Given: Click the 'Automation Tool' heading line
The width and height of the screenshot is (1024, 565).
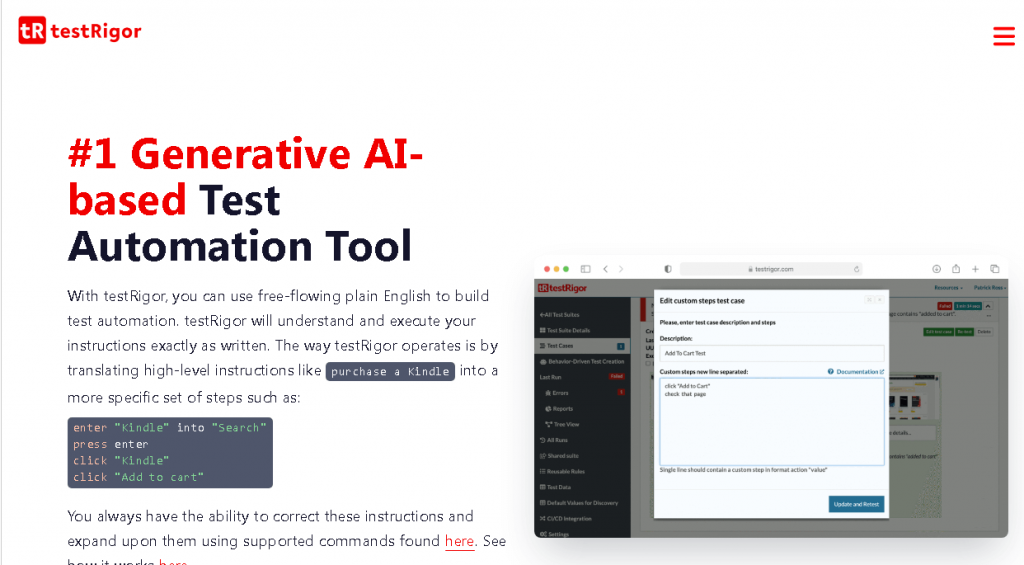Looking at the screenshot, I should coord(240,246).
